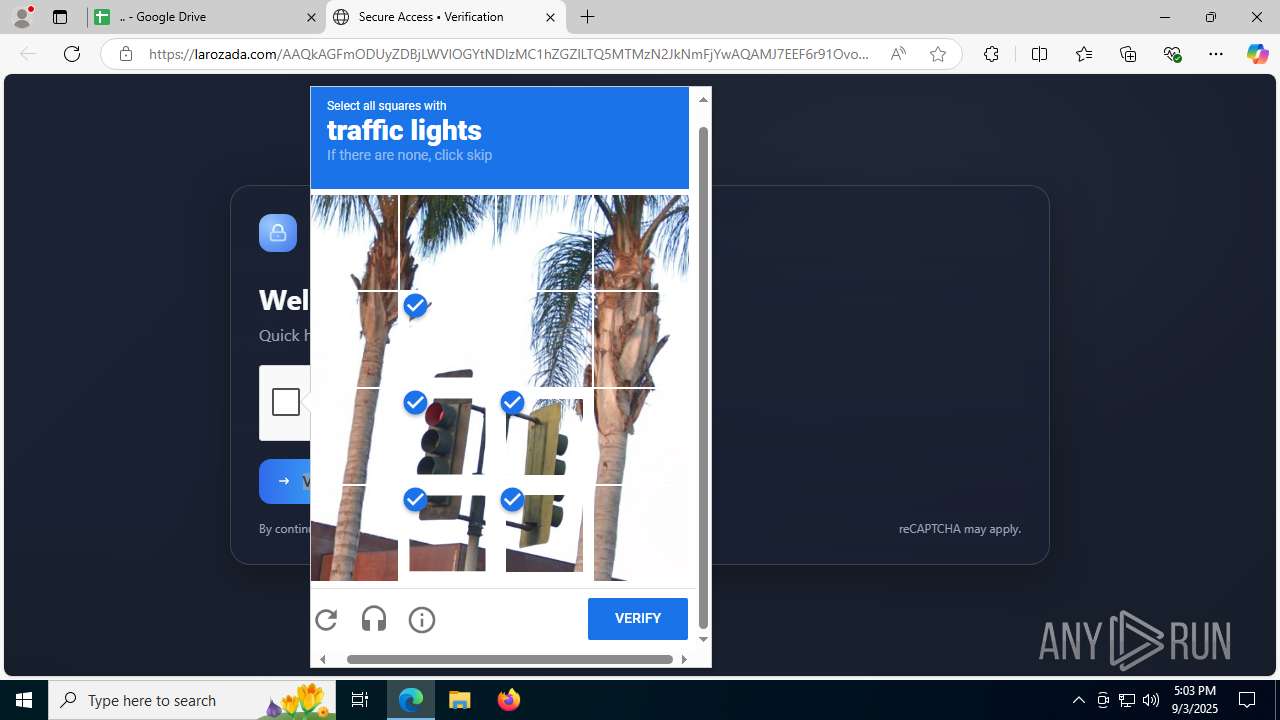The image size is (1280, 720).
Task: Open the clock showing 5:03 PM
Action: coord(1195,700)
